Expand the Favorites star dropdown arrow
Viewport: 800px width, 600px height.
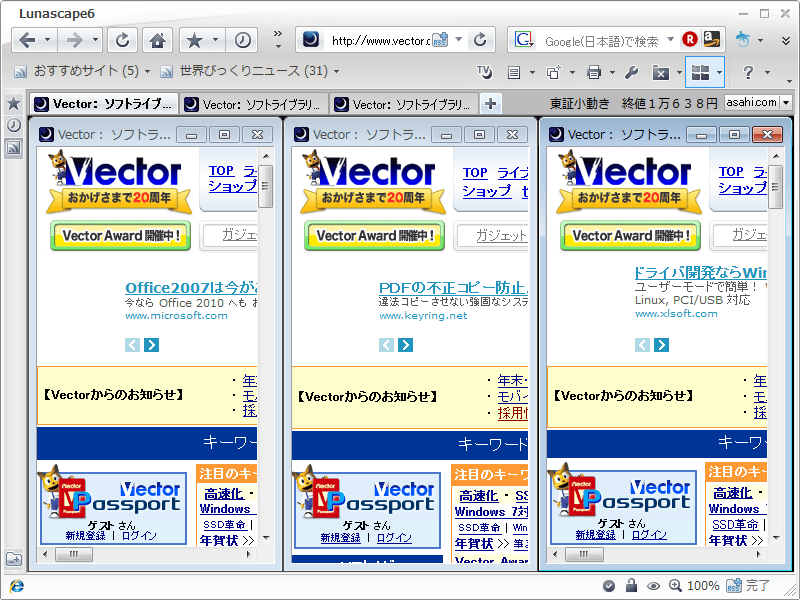point(215,40)
